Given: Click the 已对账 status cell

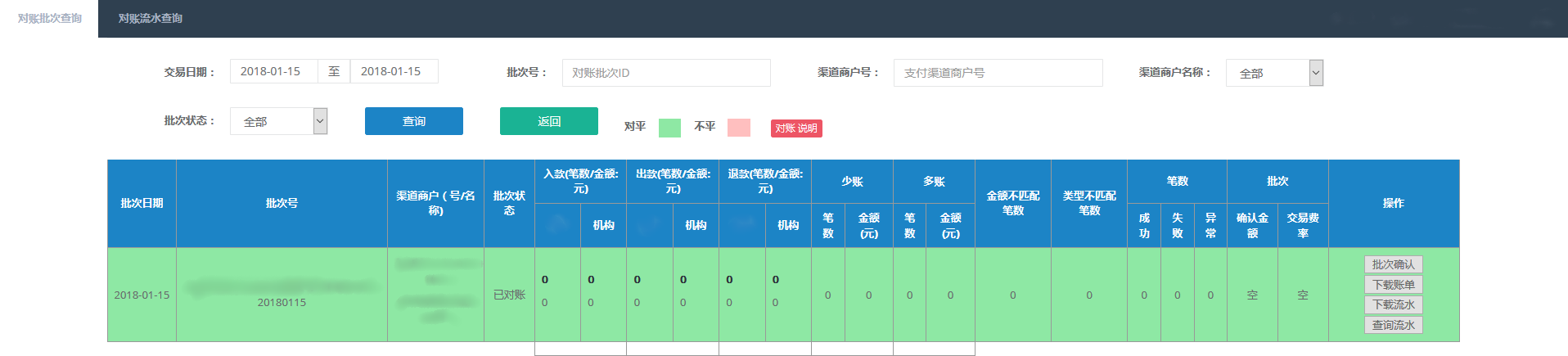Looking at the screenshot, I should click(x=509, y=295).
